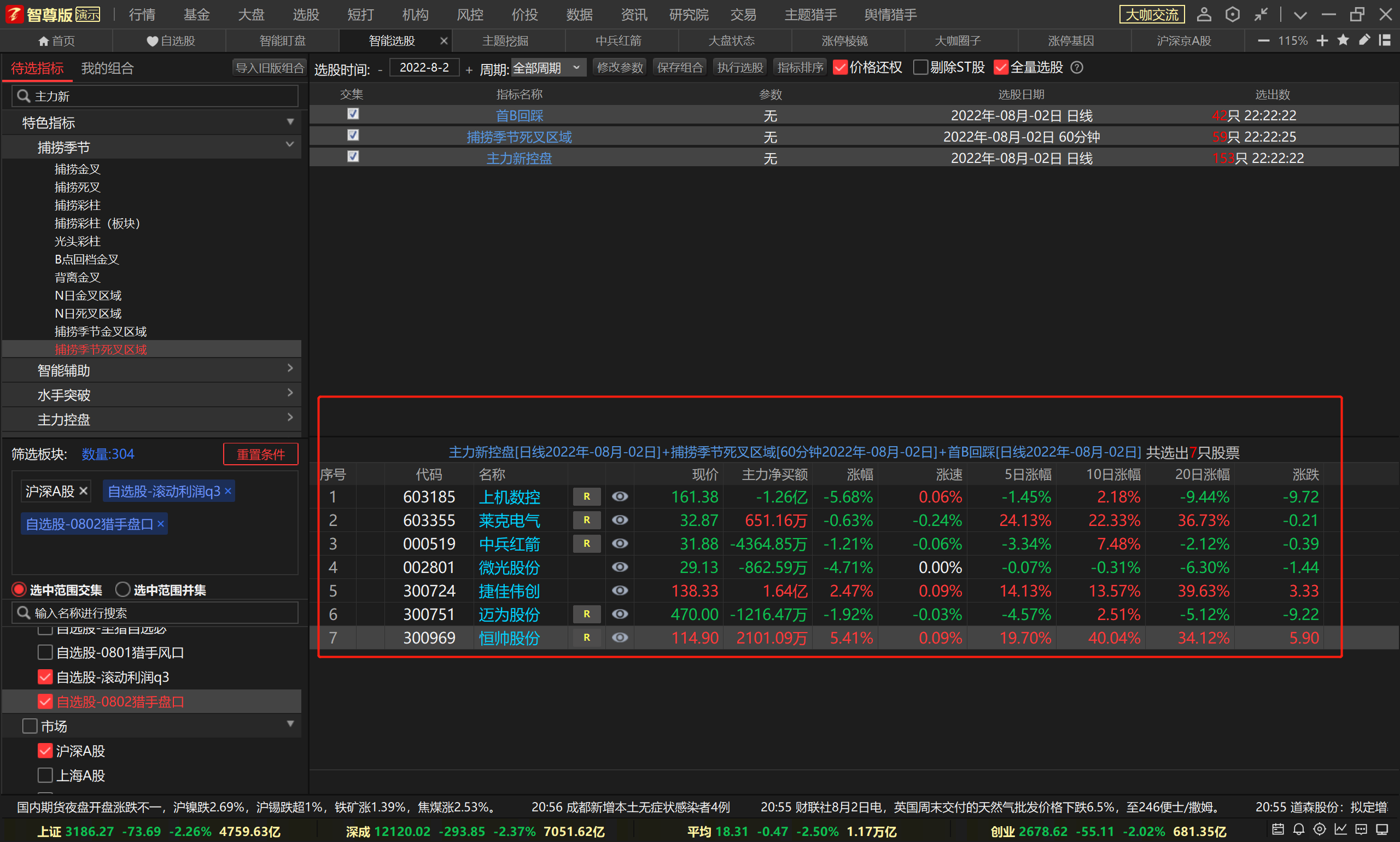The width and height of the screenshot is (1400, 842).
Task: Close the 智能选股 tab
Action: tap(444, 41)
